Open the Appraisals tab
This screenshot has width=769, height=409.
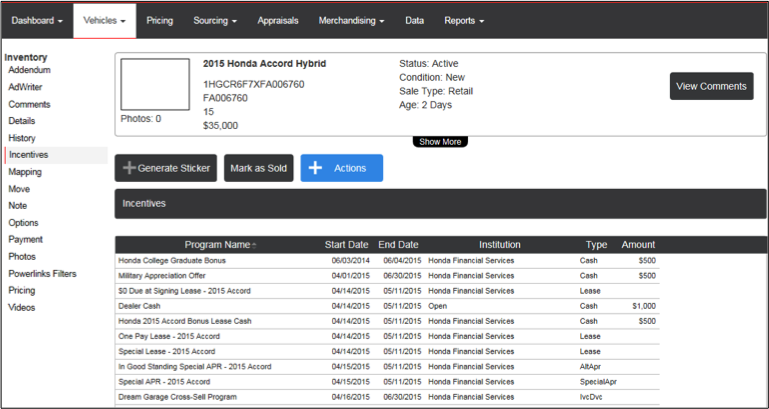[278, 21]
